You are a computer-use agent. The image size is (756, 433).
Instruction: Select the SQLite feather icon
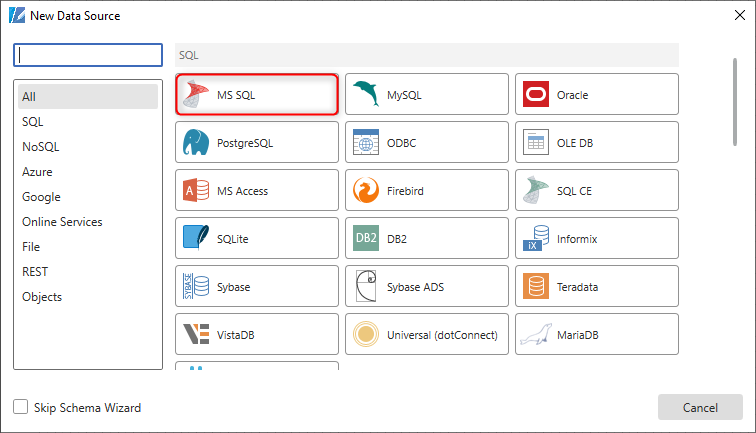tap(196, 238)
